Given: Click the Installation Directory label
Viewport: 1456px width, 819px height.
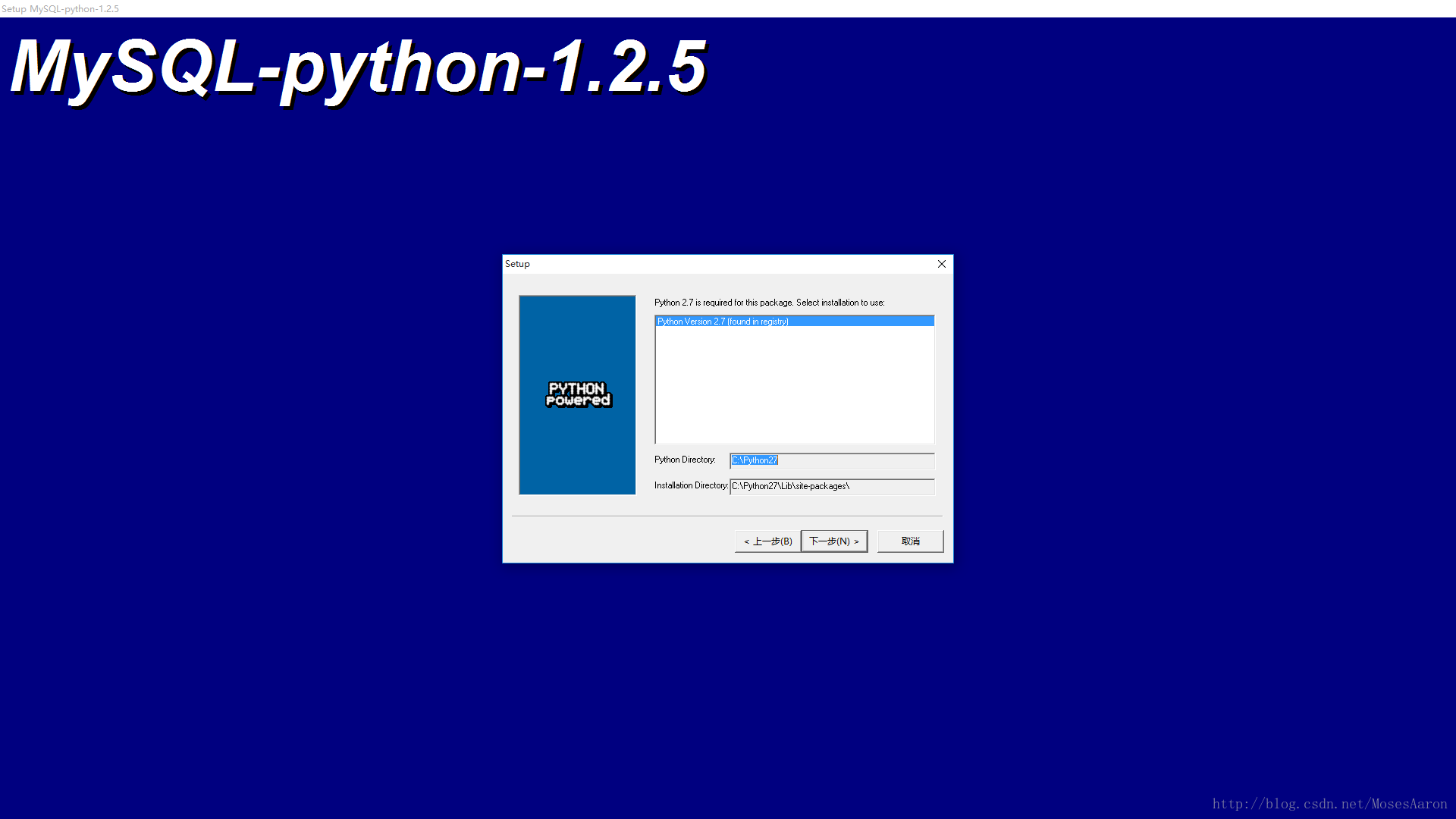Looking at the screenshot, I should 691,485.
